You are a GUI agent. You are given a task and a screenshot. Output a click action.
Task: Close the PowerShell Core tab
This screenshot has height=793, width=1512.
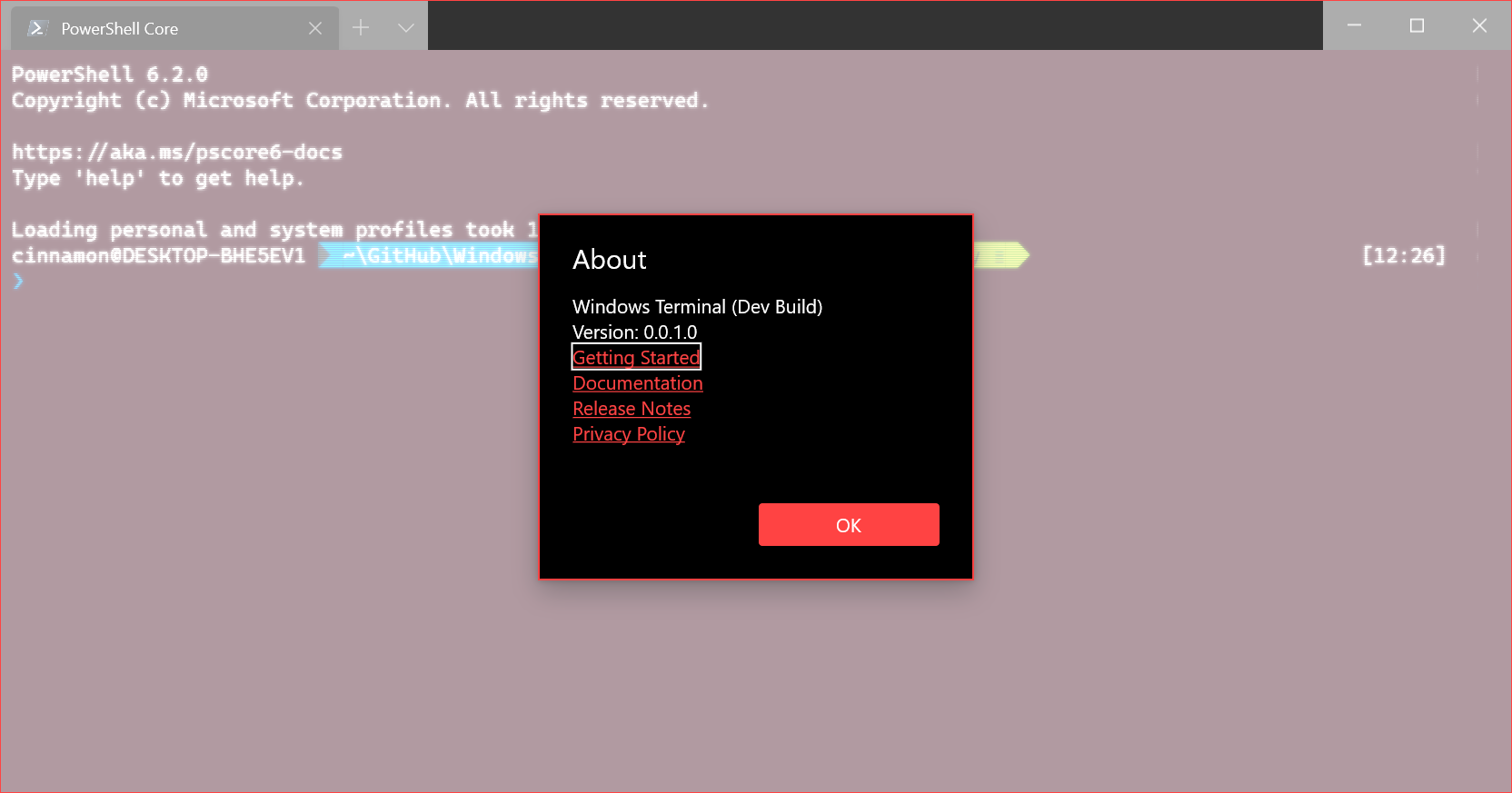315,28
